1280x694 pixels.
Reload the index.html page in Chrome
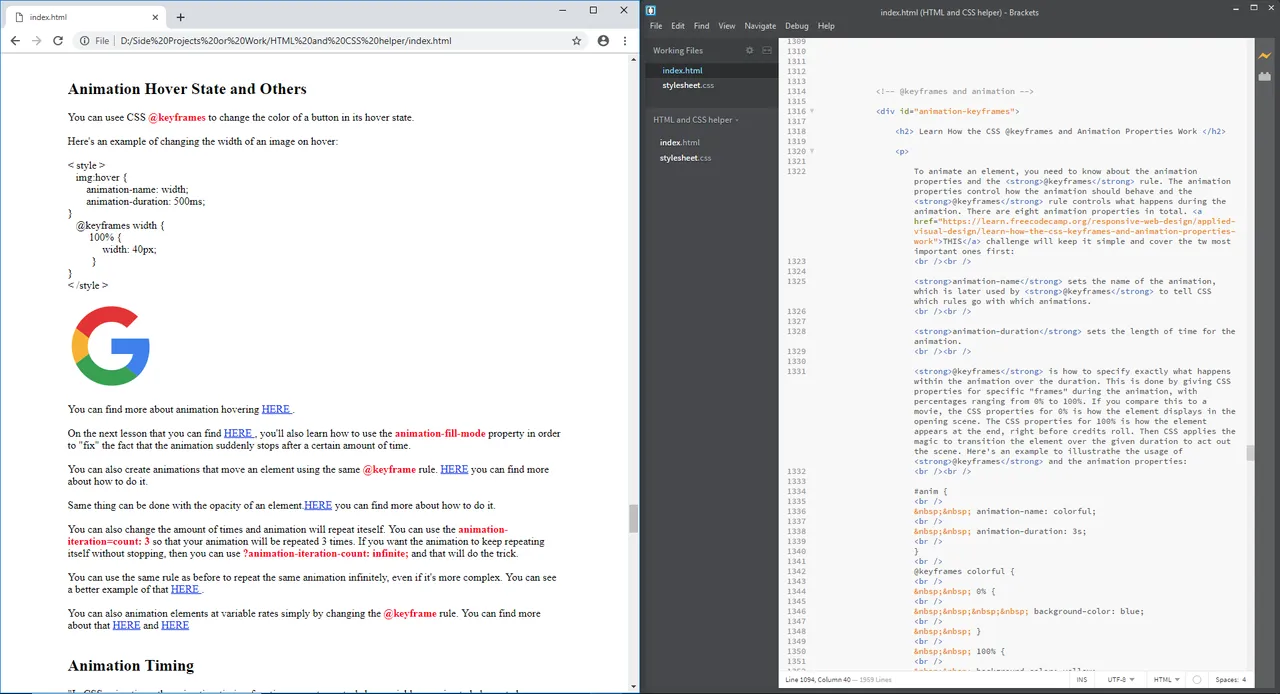click(x=58, y=41)
